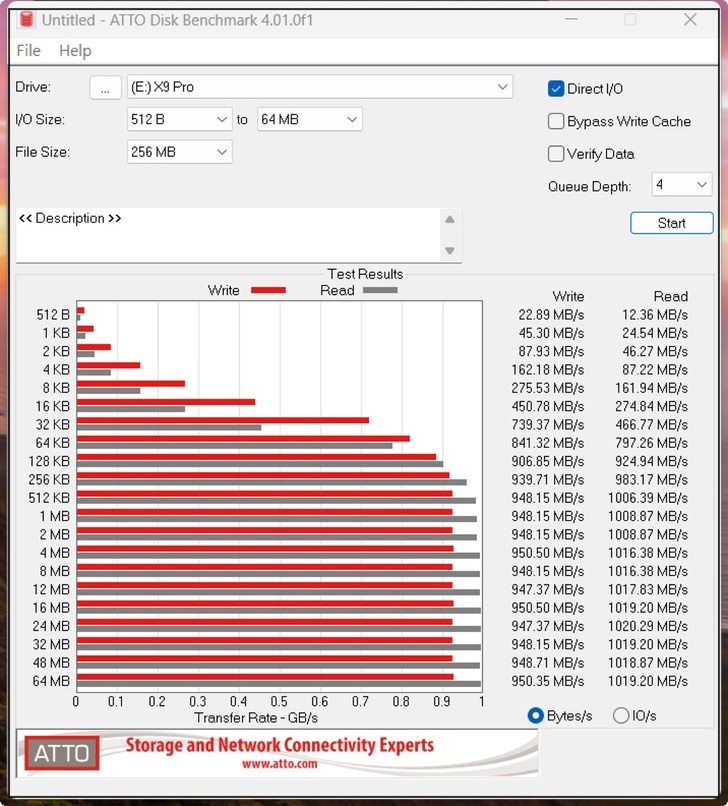Open the Help menu

[x=75, y=50]
